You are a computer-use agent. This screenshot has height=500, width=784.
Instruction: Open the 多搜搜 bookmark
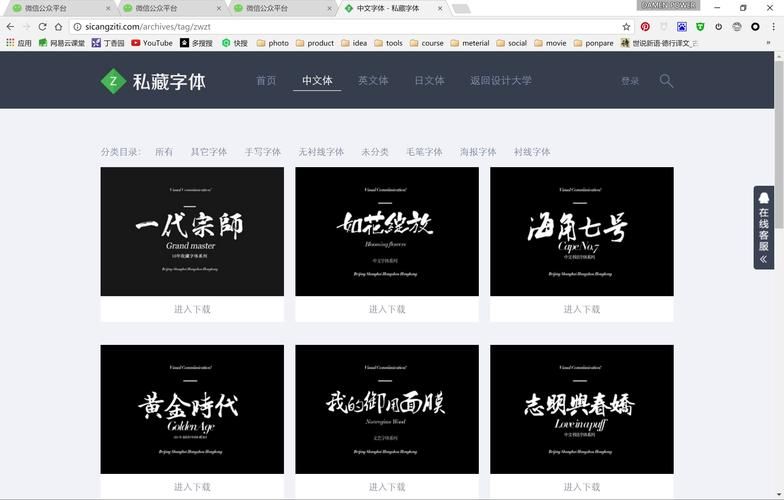pyautogui.click(x=196, y=43)
